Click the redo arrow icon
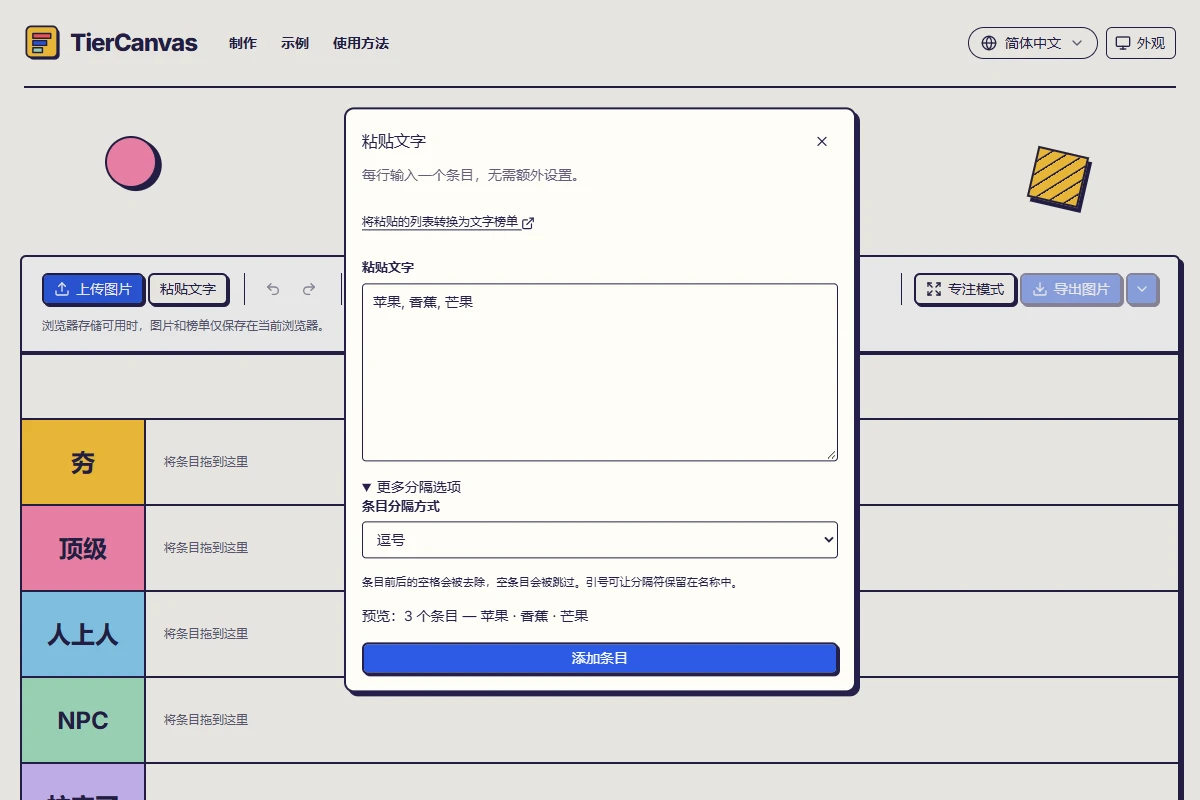 click(309, 289)
